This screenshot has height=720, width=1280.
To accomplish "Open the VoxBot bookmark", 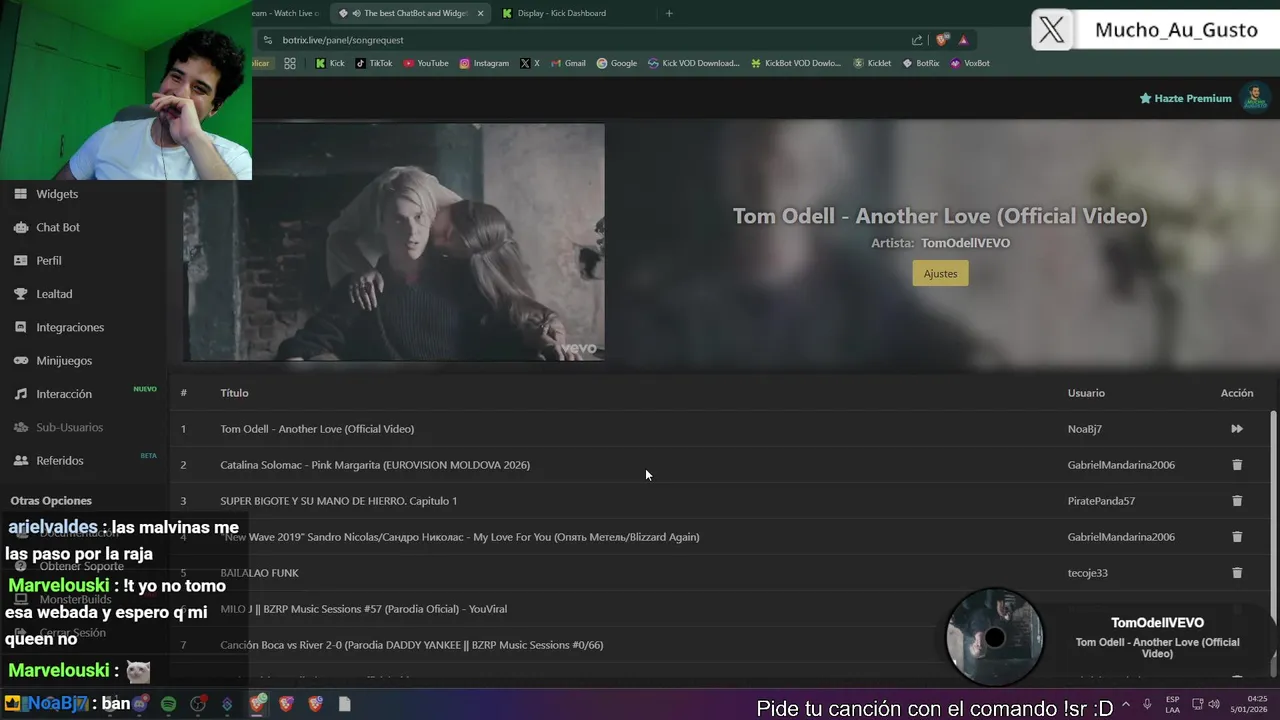I will pyautogui.click(x=970, y=63).
